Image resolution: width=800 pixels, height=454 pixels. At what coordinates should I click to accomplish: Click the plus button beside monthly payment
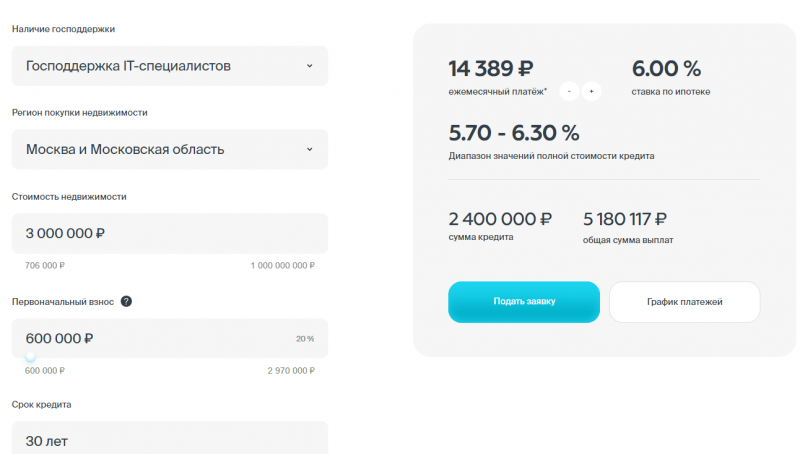tap(591, 91)
